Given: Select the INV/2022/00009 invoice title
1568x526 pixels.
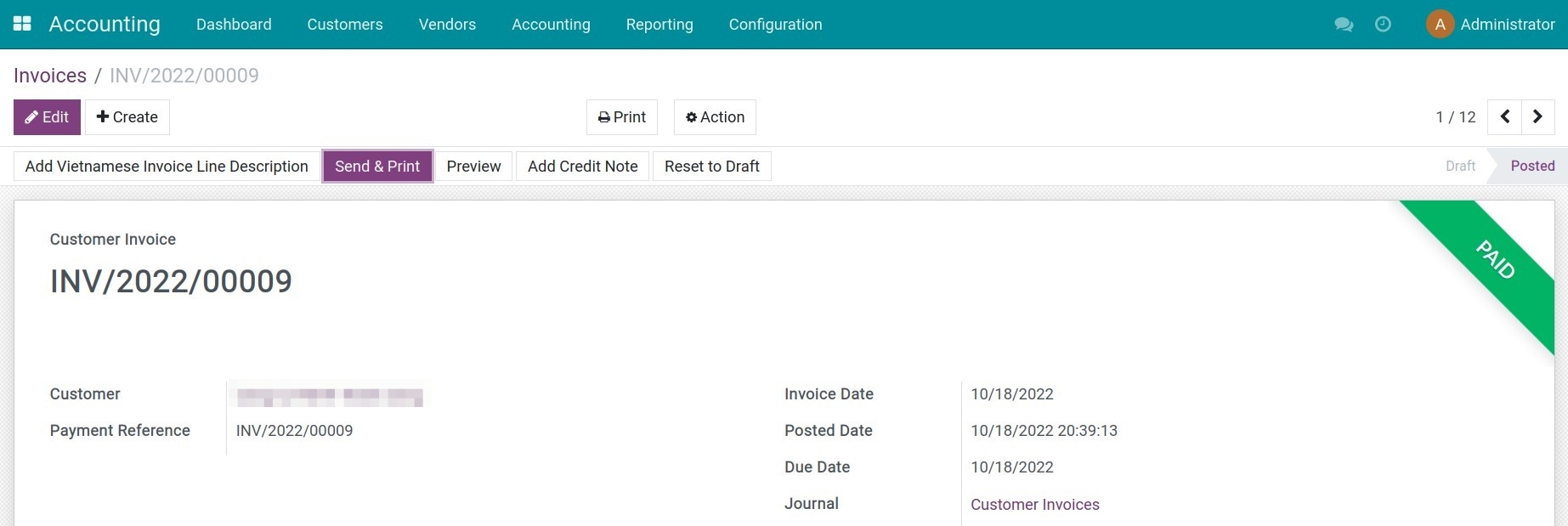Looking at the screenshot, I should coord(171,281).
